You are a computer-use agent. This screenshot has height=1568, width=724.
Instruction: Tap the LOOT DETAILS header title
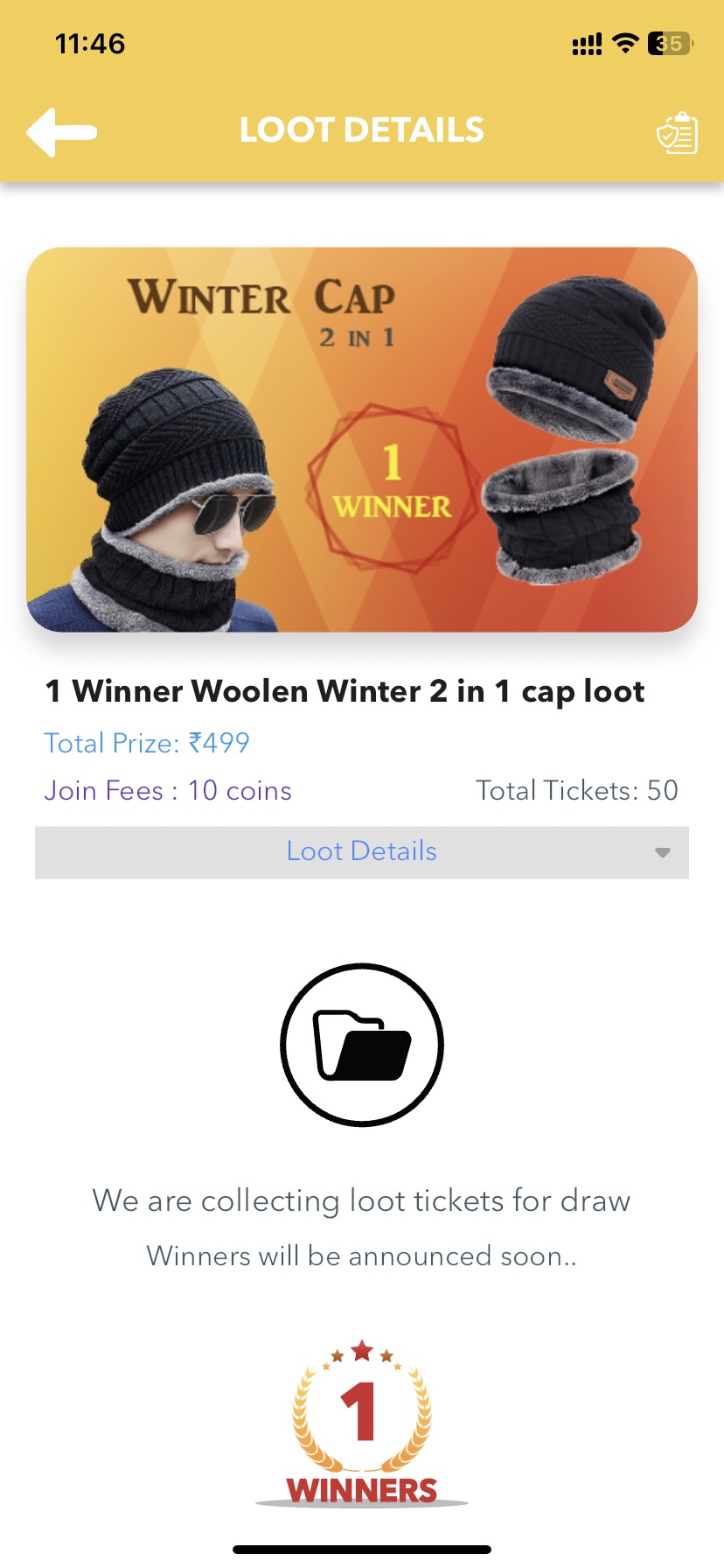pos(362,130)
